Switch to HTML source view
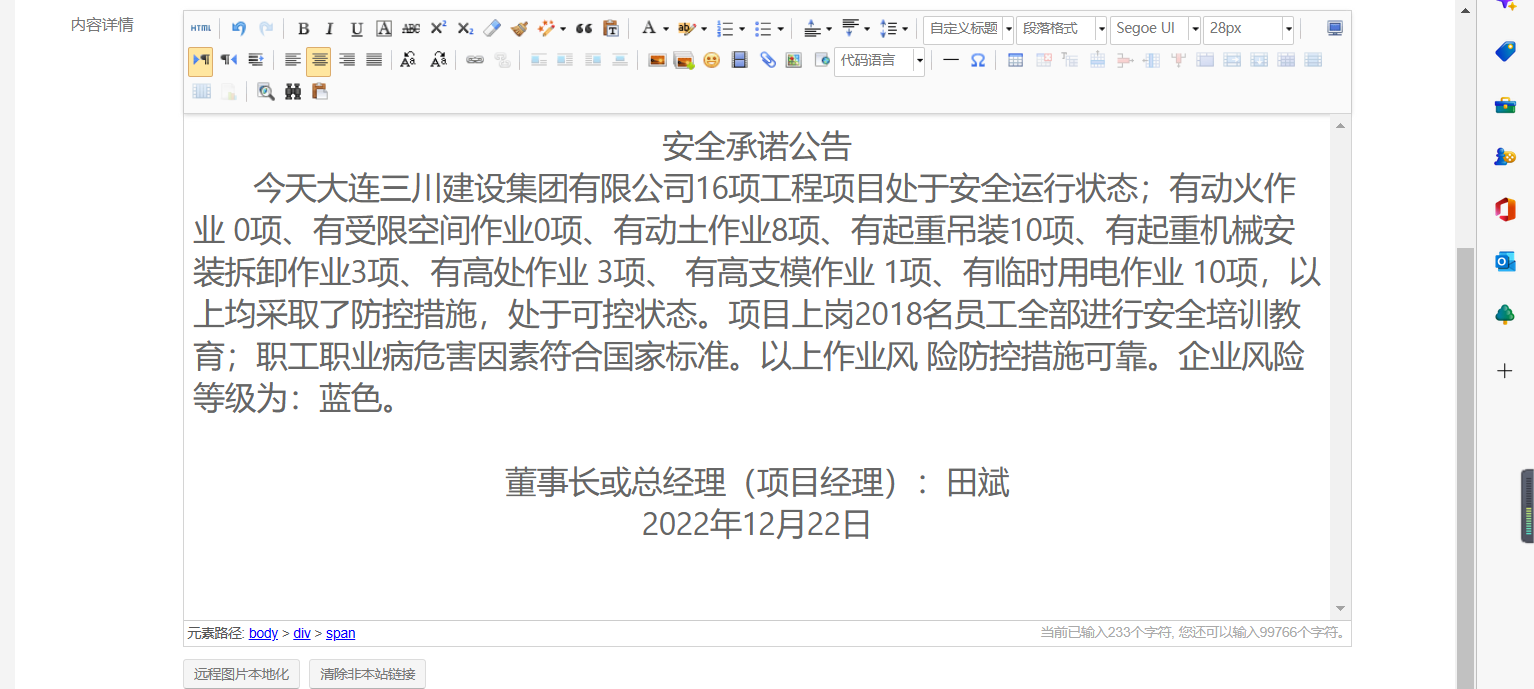The width and height of the screenshot is (1534, 689). click(201, 28)
